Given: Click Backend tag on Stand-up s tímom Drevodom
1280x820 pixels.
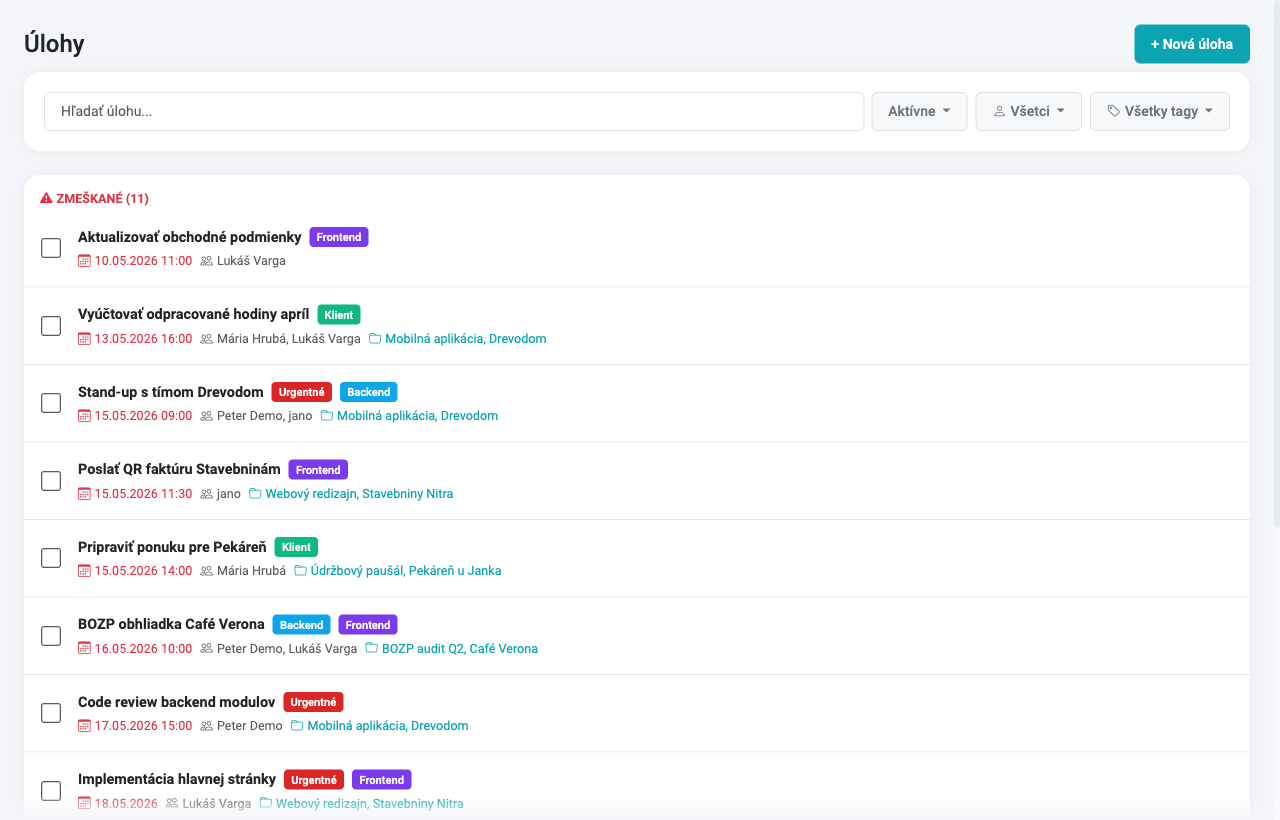Looking at the screenshot, I should tap(369, 392).
